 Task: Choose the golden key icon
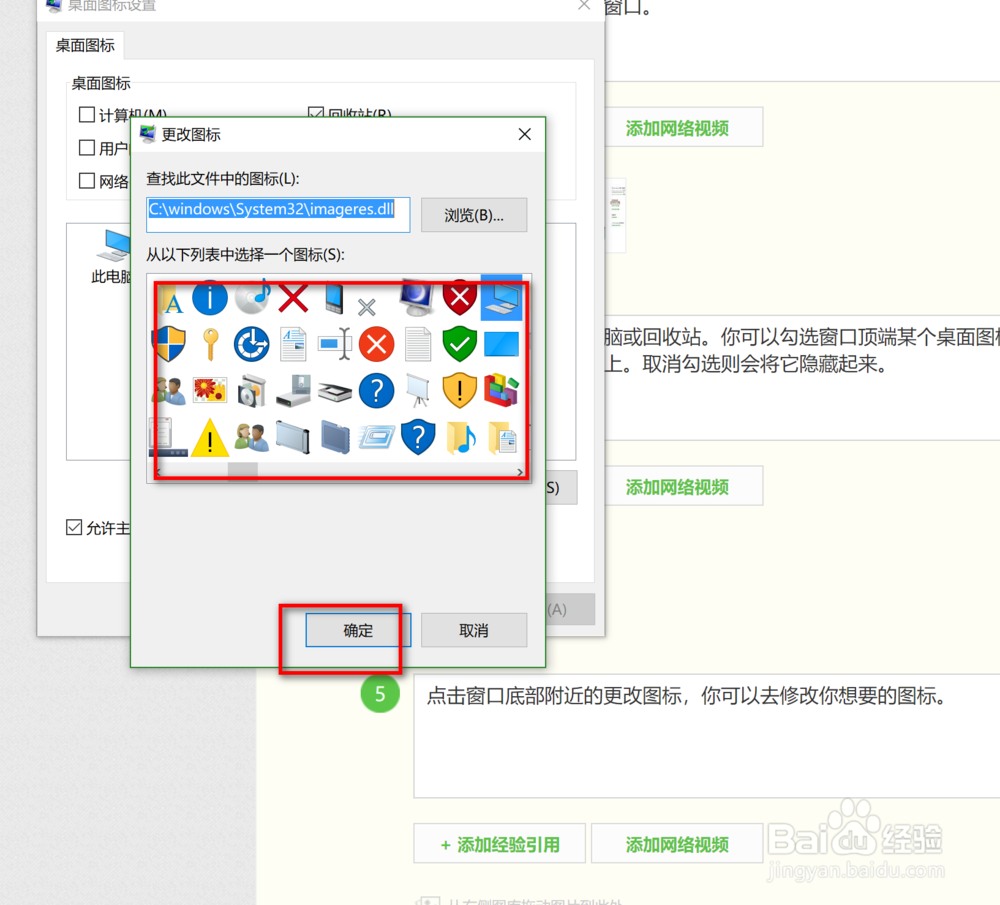(210, 343)
